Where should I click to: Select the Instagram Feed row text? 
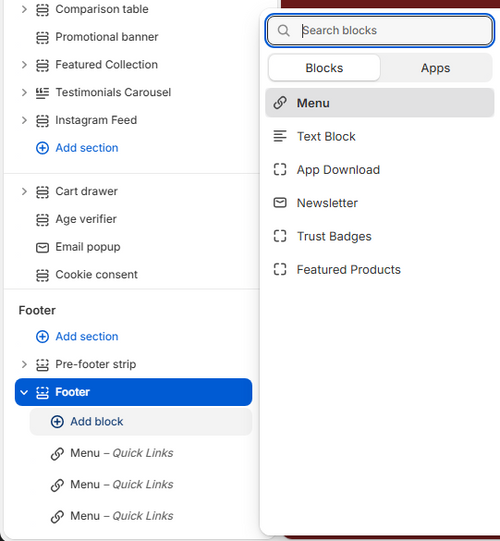tap(96, 120)
